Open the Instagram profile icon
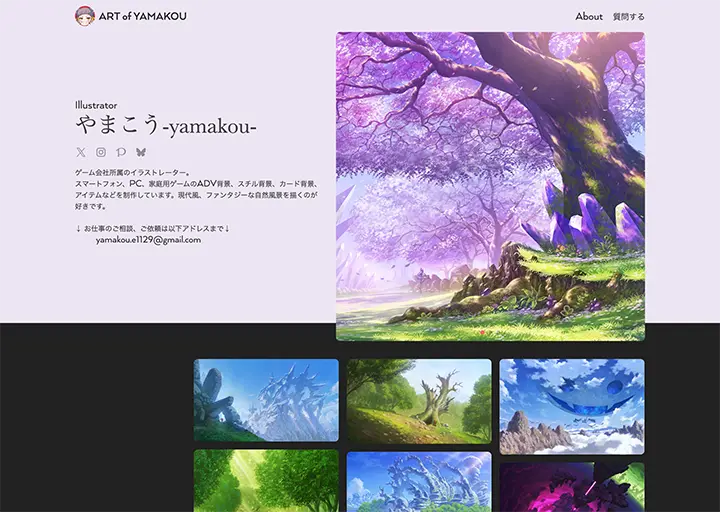 101,152
